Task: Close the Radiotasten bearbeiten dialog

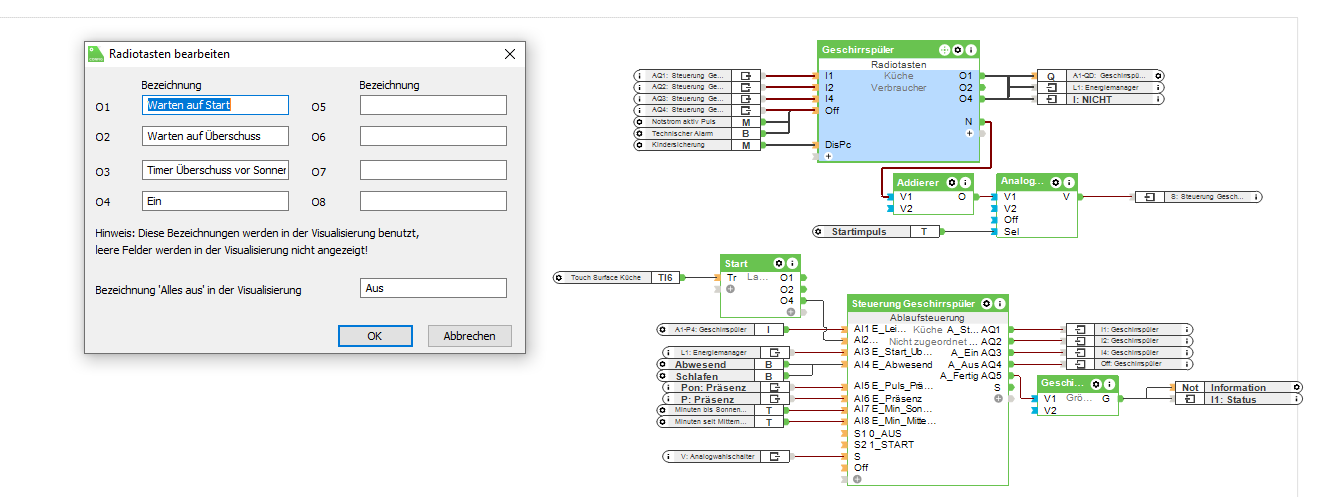Action: [510, 54]
